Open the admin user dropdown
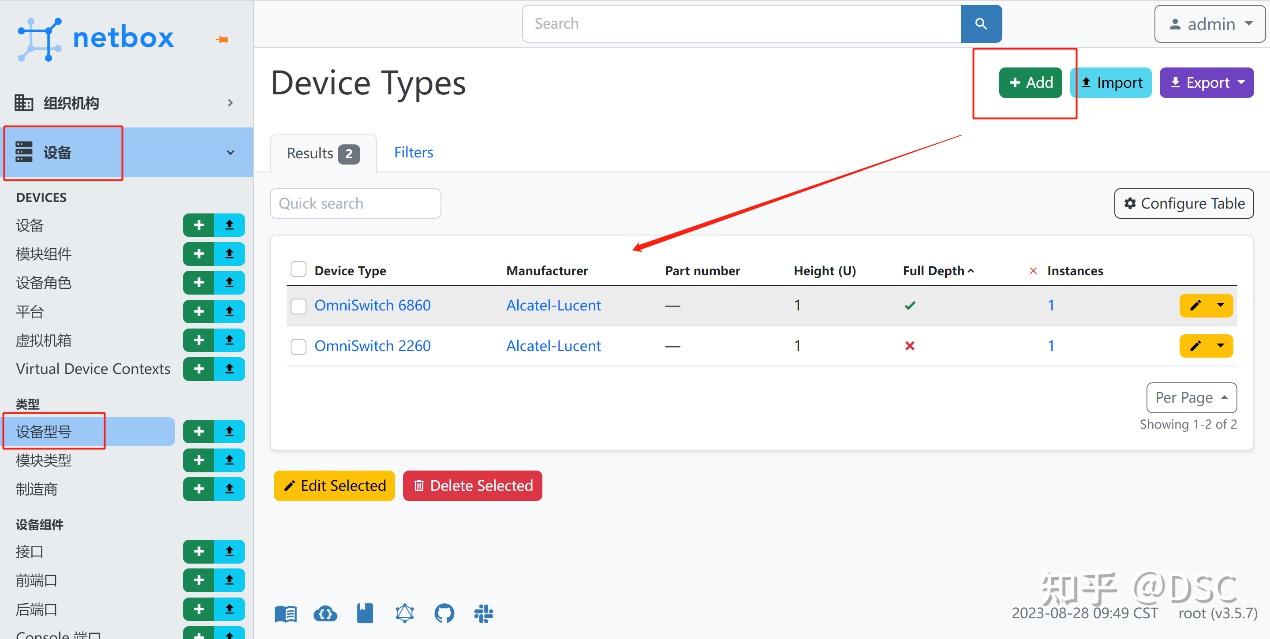 click(1209, 24)
